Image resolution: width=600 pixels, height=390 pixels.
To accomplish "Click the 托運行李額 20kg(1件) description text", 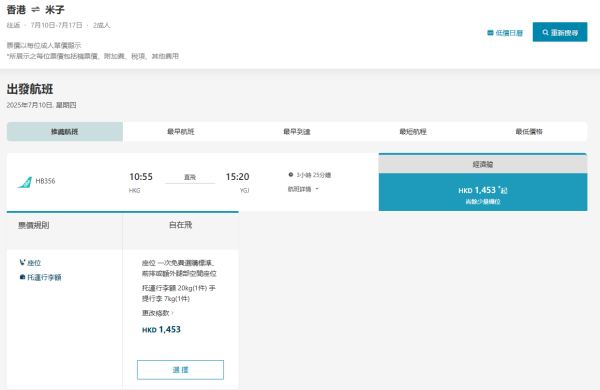I will point(179,293).
